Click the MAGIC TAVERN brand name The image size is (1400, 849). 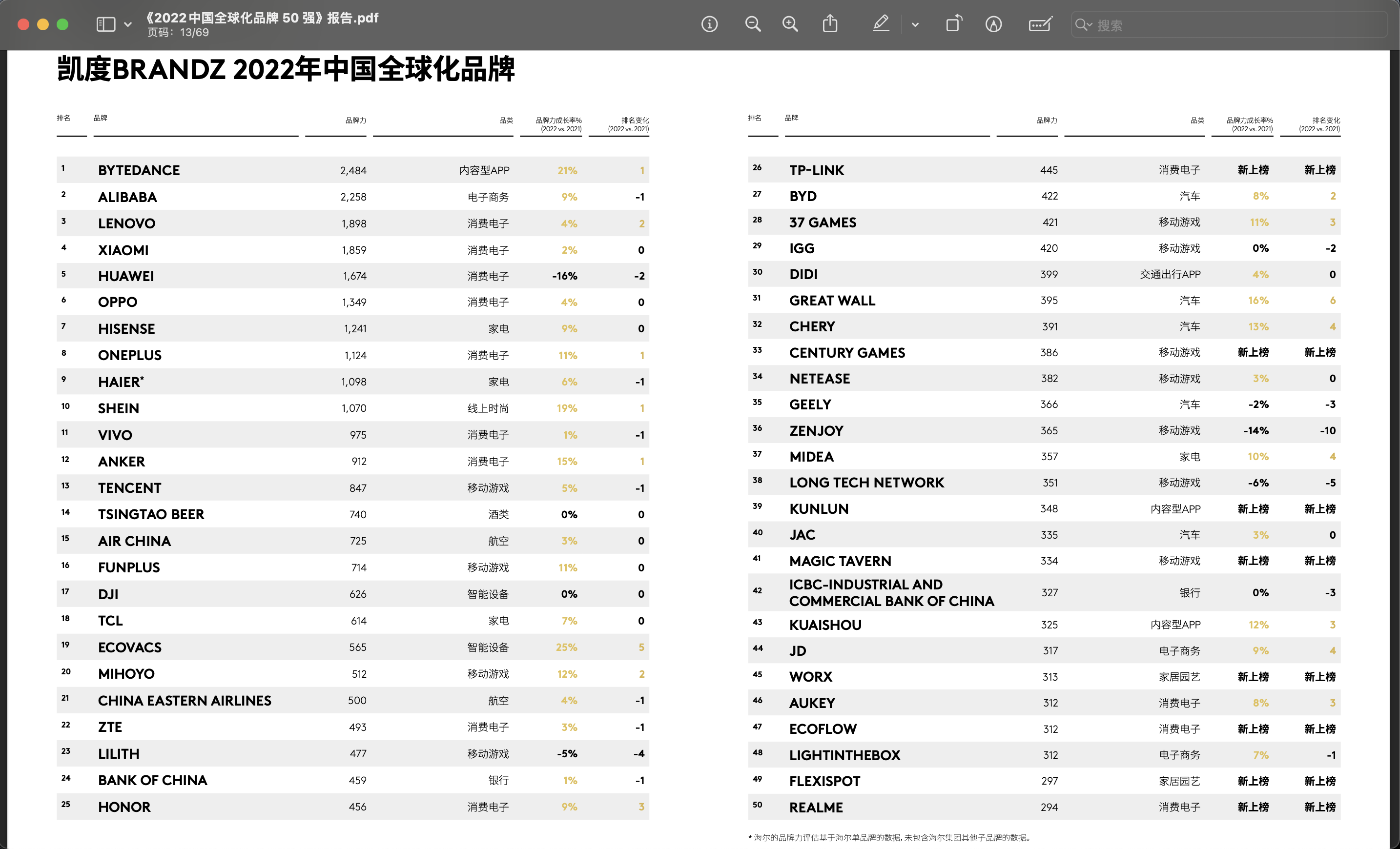(840, 561)
